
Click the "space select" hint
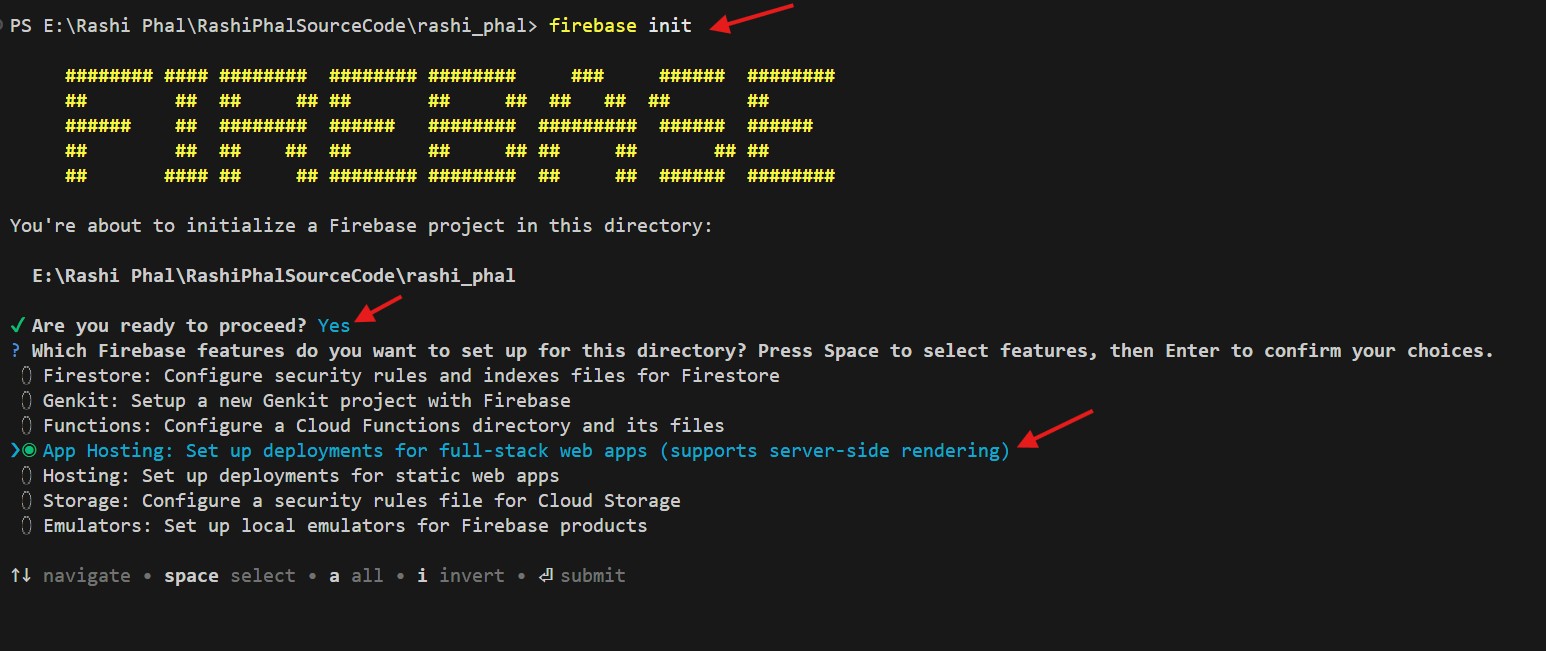click(x=230, y=576)
